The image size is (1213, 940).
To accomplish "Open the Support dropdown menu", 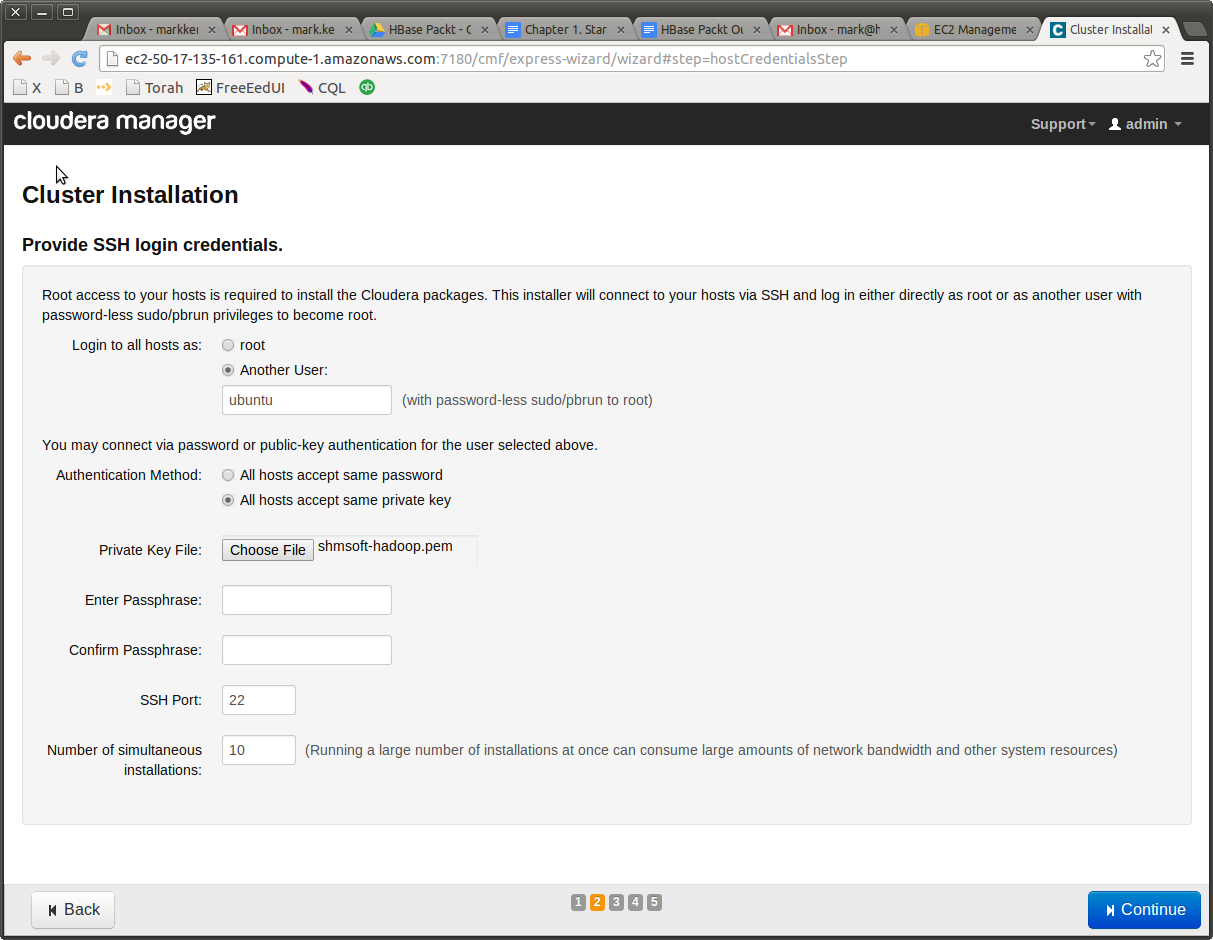I will coord(1063,124).
